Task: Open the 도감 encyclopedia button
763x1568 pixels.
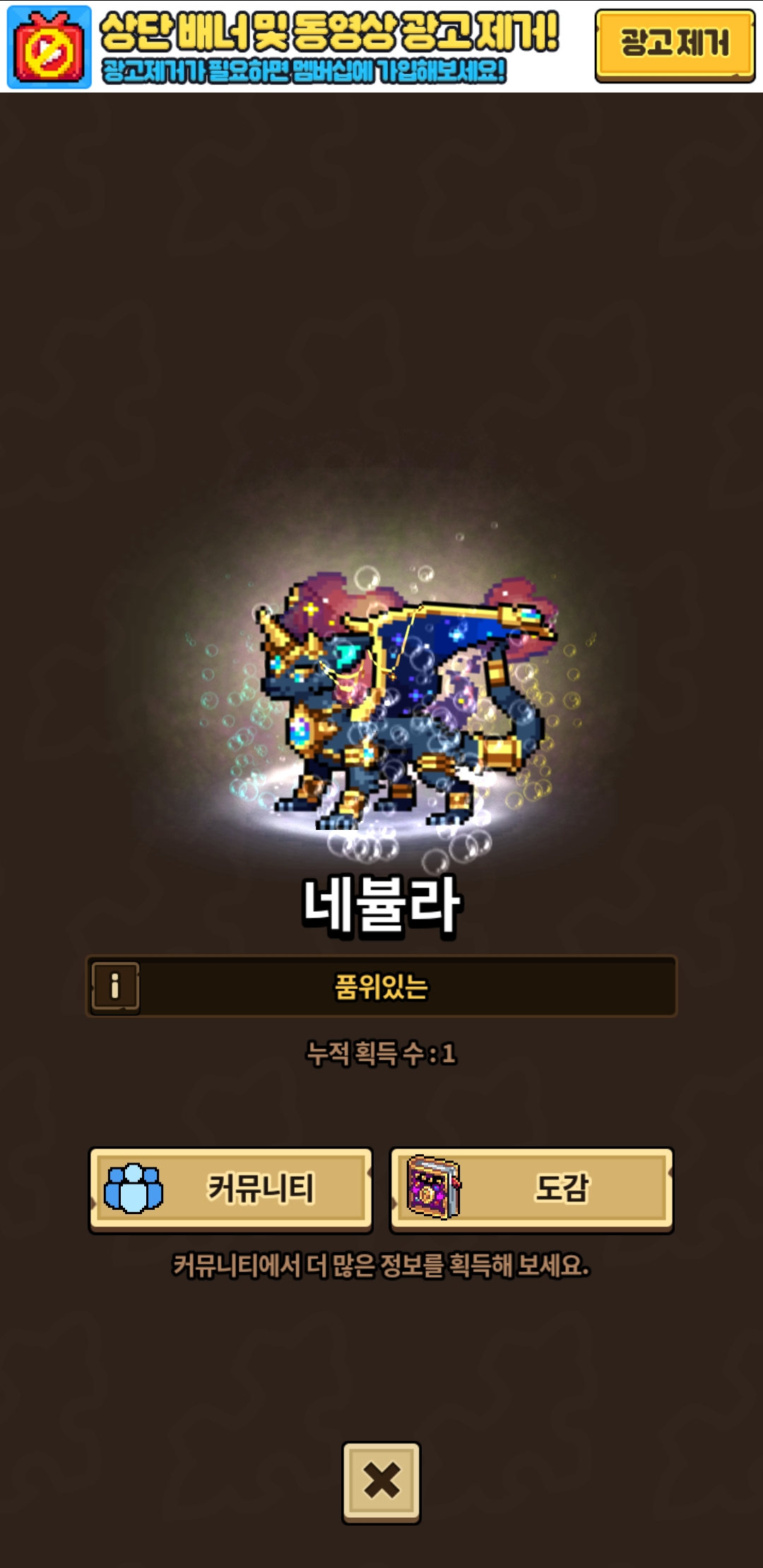Action: point(532,1189)
